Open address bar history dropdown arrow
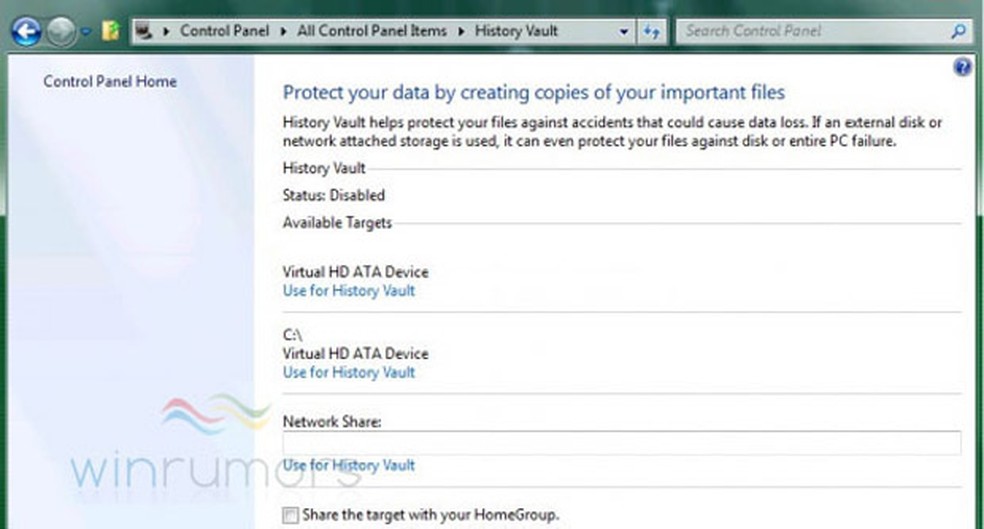The image size is (984, 529). tap(623, 31)
